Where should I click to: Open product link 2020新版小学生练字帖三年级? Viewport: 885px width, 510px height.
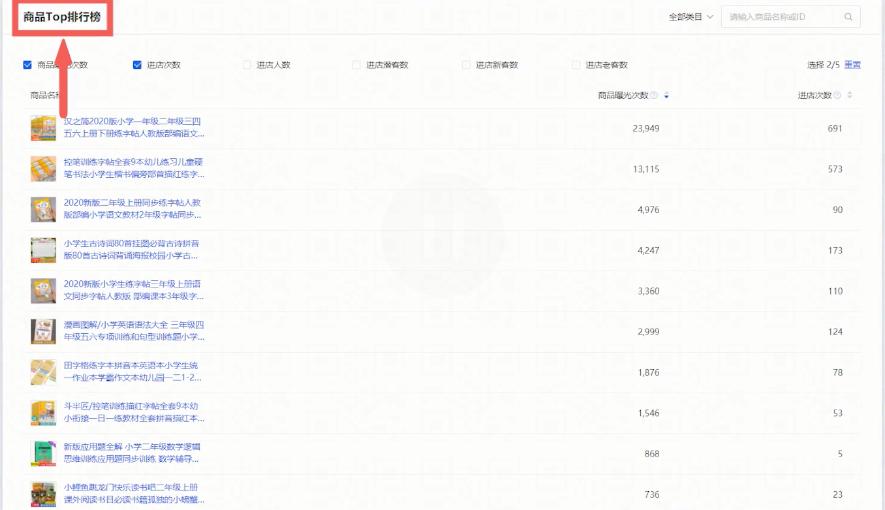(134, 290)
